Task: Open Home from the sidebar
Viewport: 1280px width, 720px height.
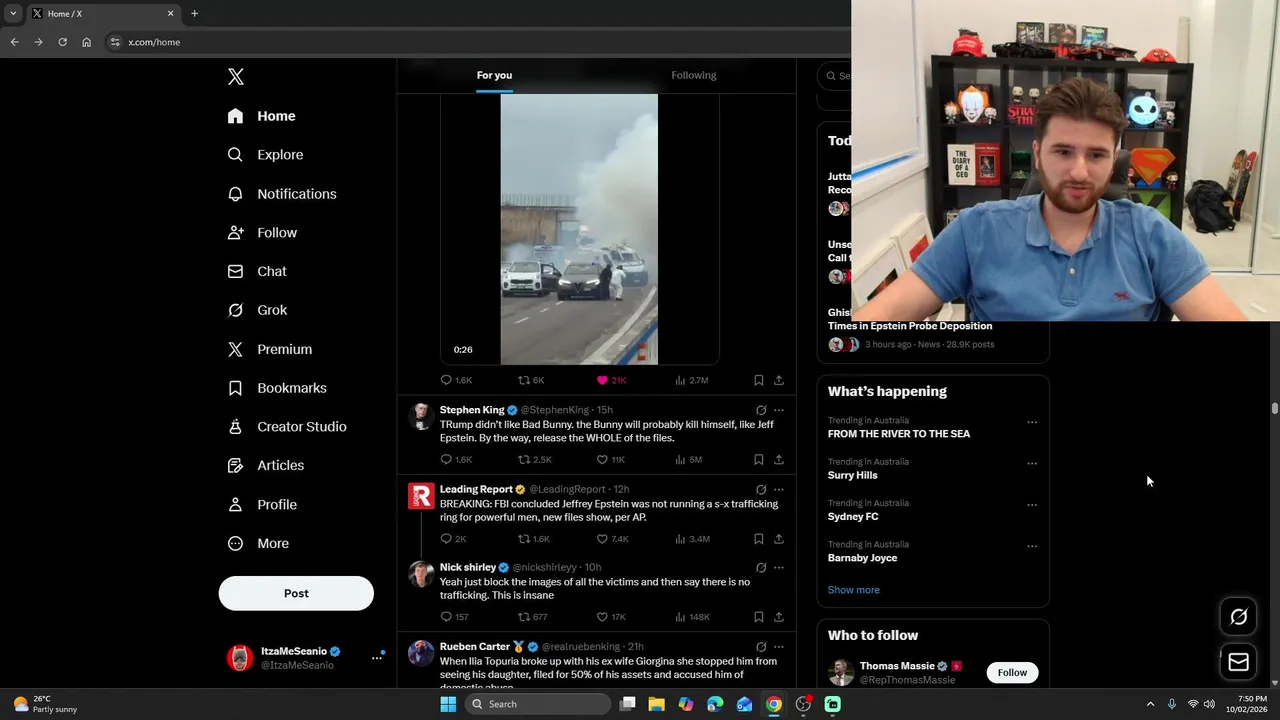Action: (262, 116)
